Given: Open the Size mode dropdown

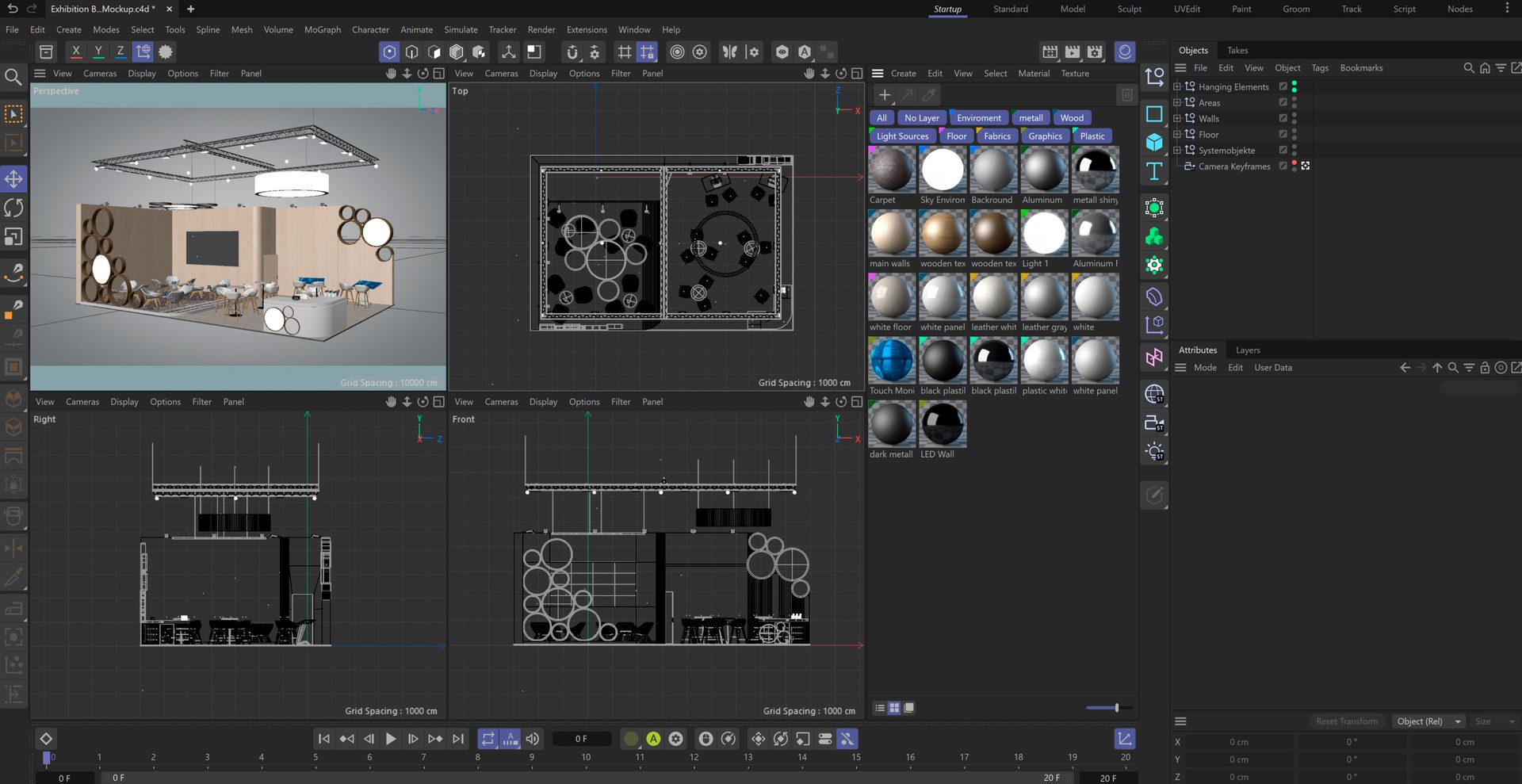Looking at the screenshot, I should tap(1494, 721).
